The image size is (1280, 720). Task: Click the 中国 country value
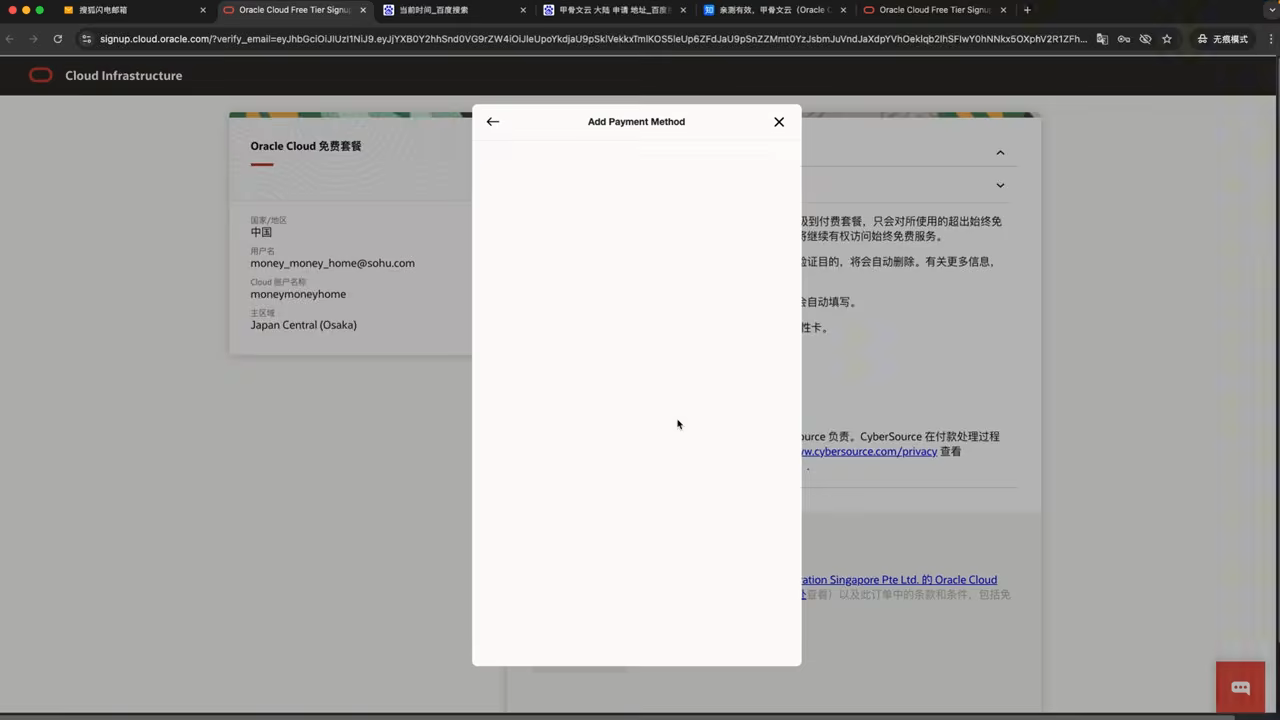pos(261,232)
